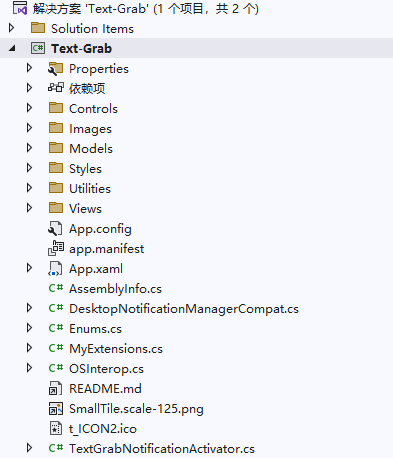Image resolution: width=393 pixels, height=458 pixels.
Task: Select the Models label
Action: [91, 149]
